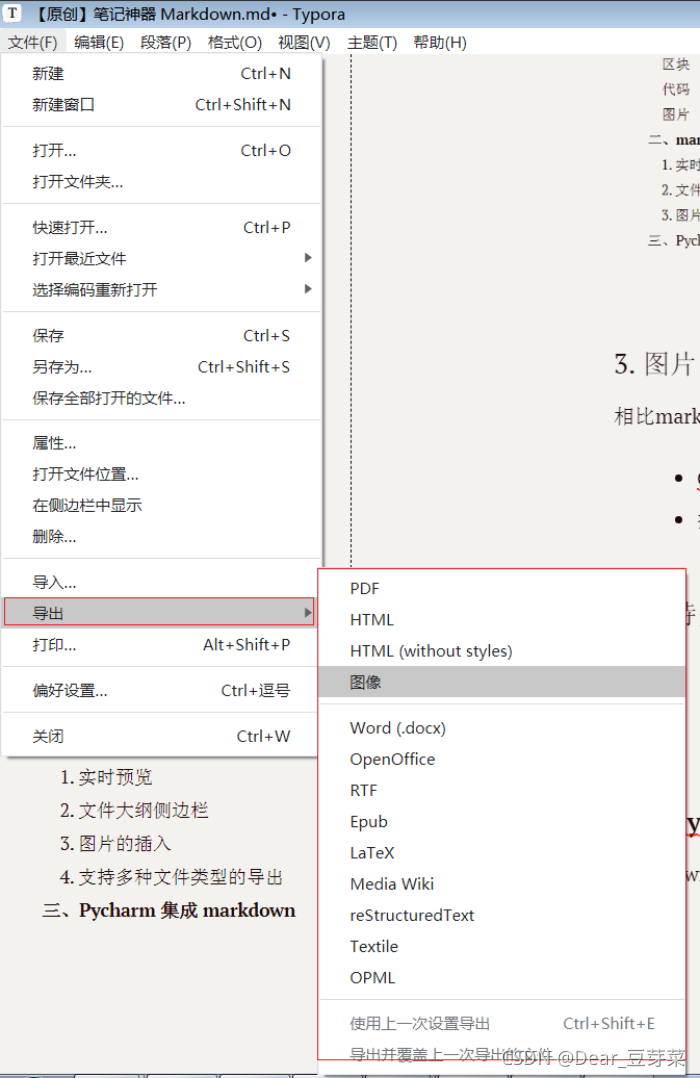Expand the 导出 submenu arrow
Image resolution: width=700 pixels, height=1078 pixels.
tap(308, 612)
